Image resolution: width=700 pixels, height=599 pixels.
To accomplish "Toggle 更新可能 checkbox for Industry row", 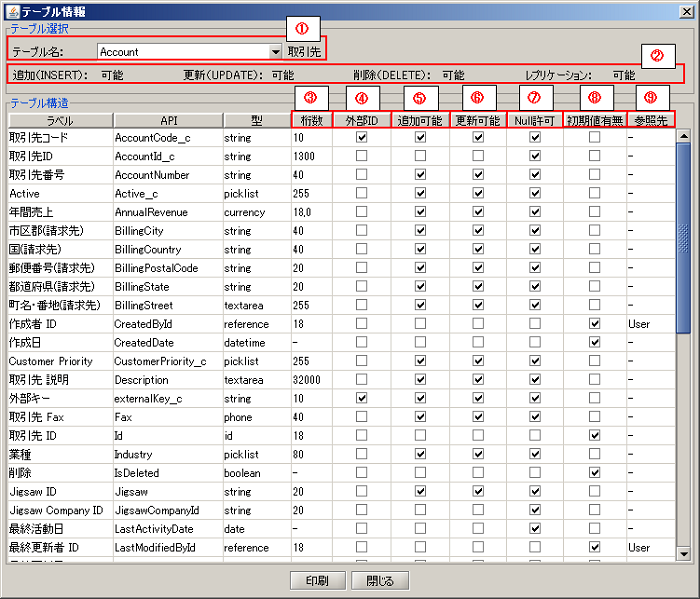I will tap(478, 454).
